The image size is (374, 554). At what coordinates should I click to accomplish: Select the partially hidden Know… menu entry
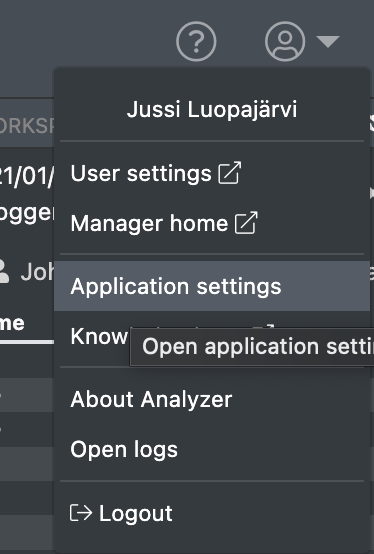pyautogui.click(x=99, y=336)
